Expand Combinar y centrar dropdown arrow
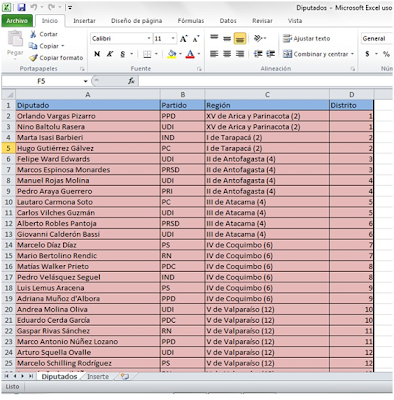This screenshot has height=400, width=394. pyautogui.click(x=352, y=54)
